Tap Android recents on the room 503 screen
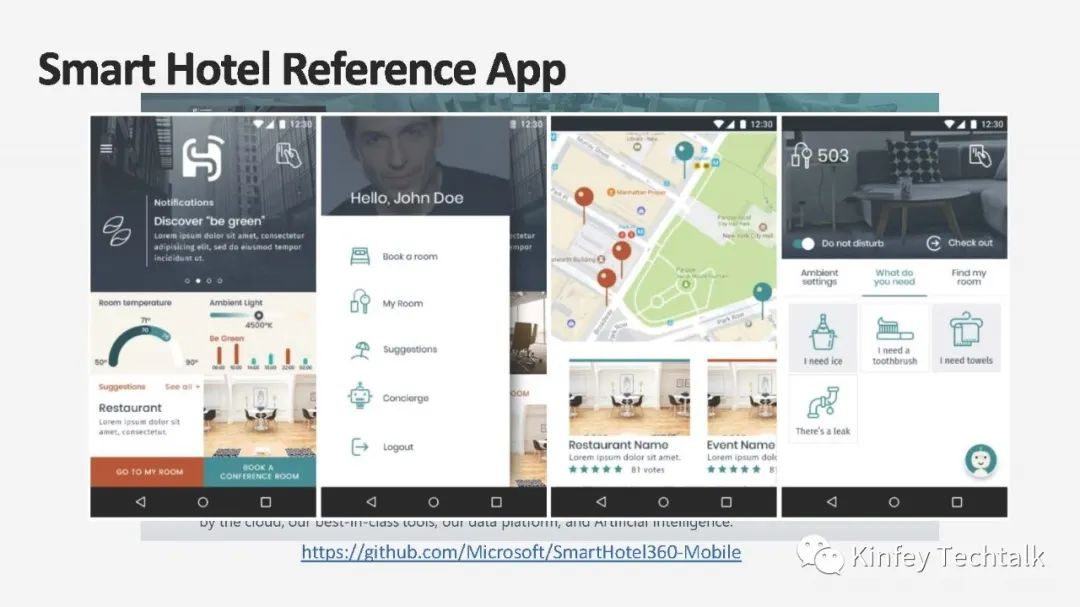 click(x=957, y=502)
